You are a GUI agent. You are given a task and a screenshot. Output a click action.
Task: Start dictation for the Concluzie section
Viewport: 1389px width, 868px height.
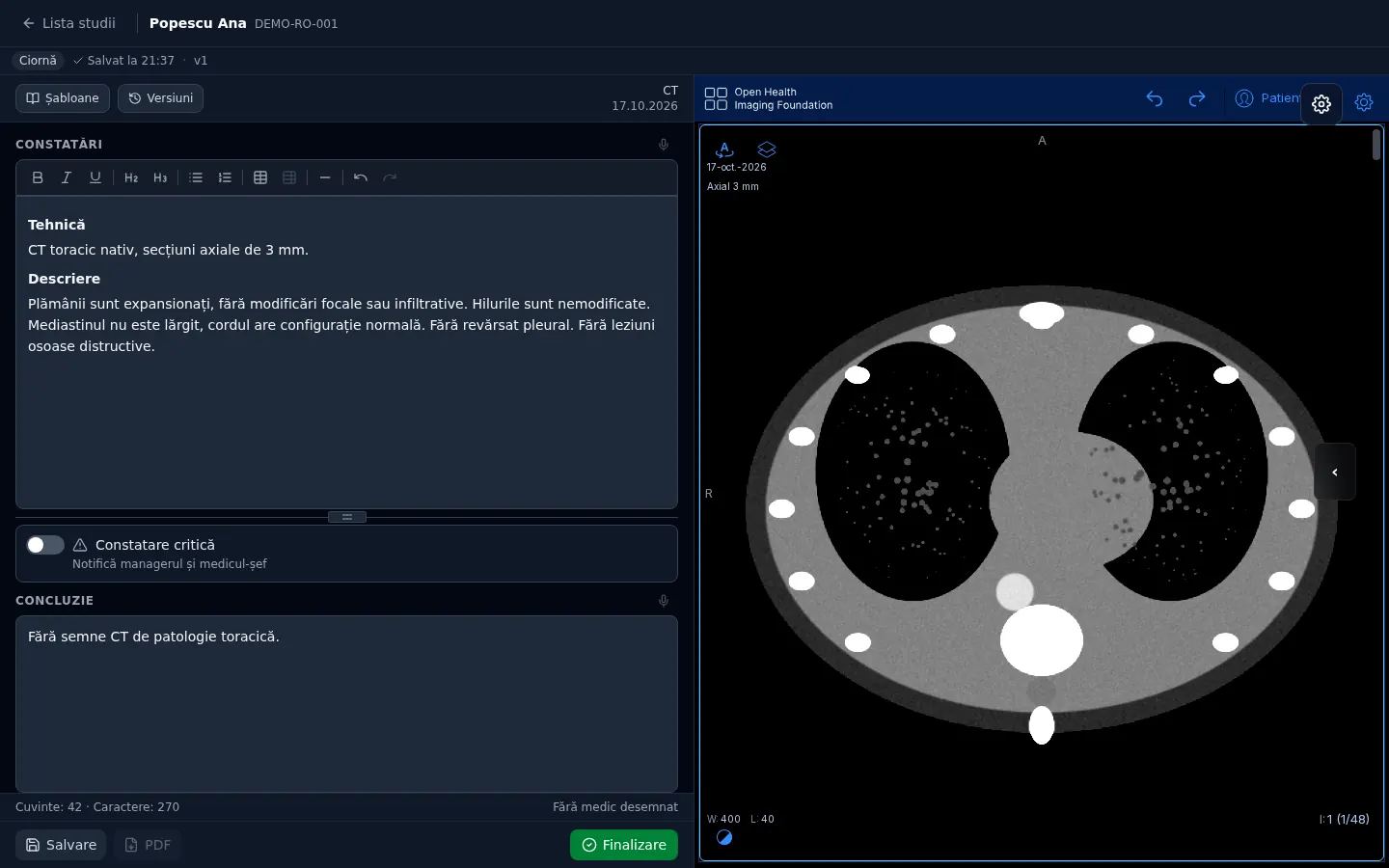coord(664,601)
